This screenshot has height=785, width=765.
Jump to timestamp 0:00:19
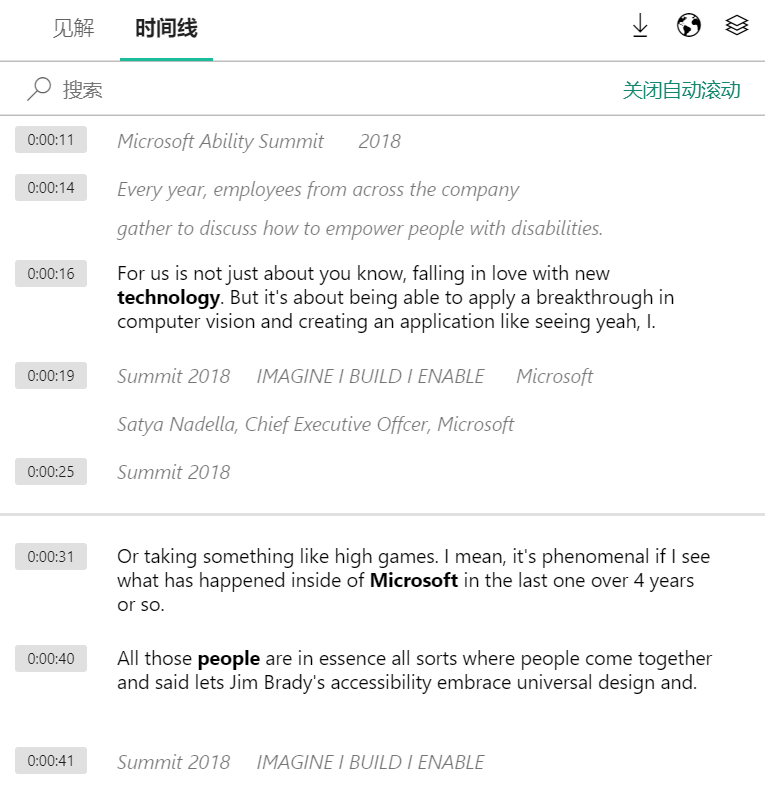tap(51, 376)
